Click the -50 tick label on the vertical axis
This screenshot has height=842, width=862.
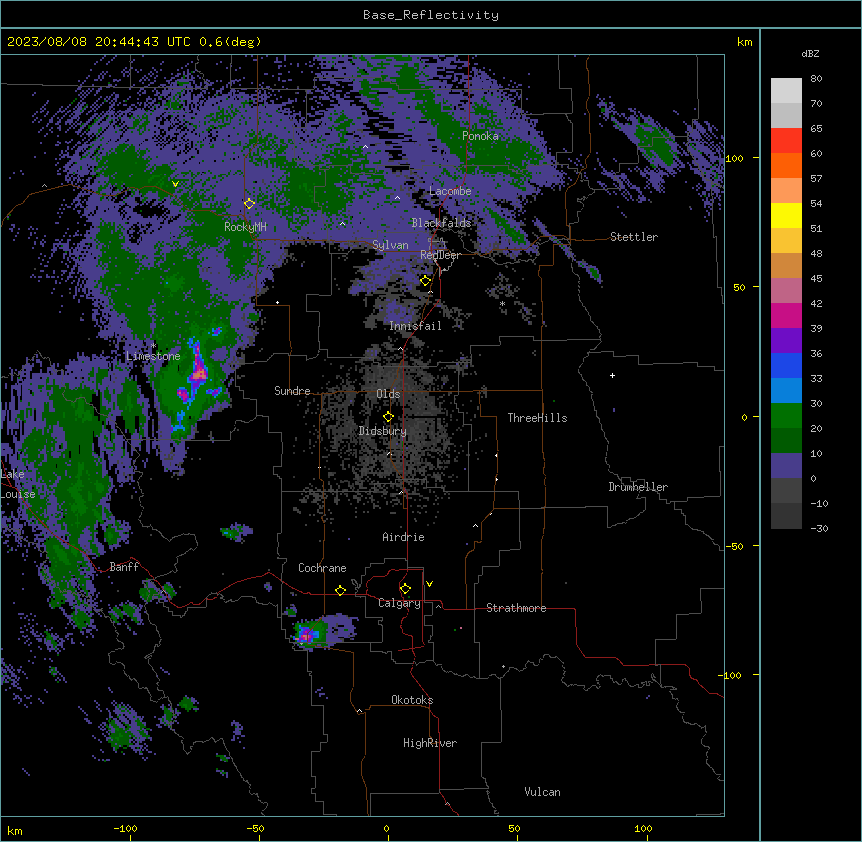734,546
